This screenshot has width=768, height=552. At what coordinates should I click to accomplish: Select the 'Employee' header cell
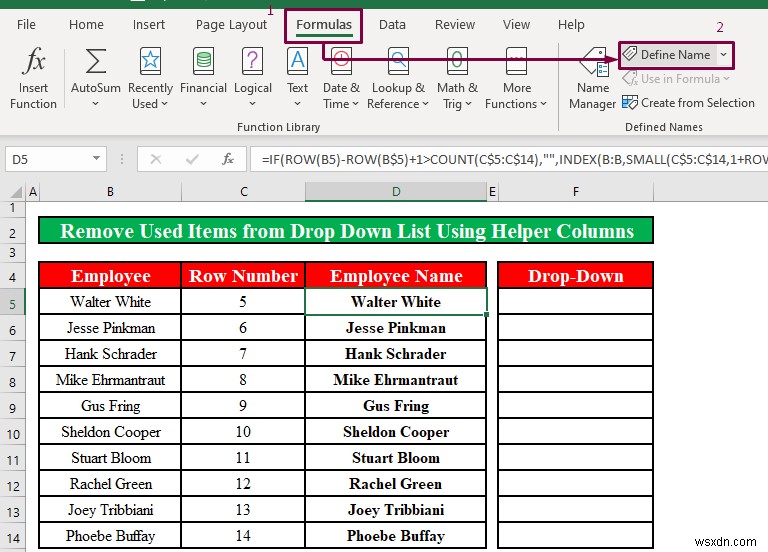tap(110, 276)
